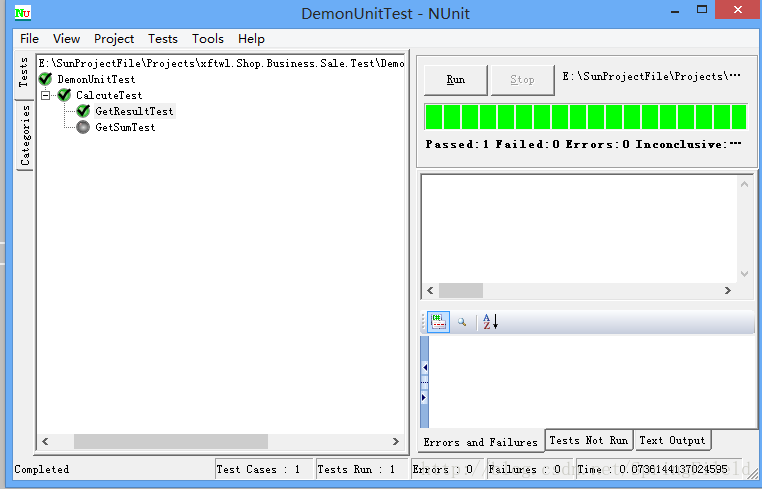Select GetResultTest in the tree

[134, 111]
